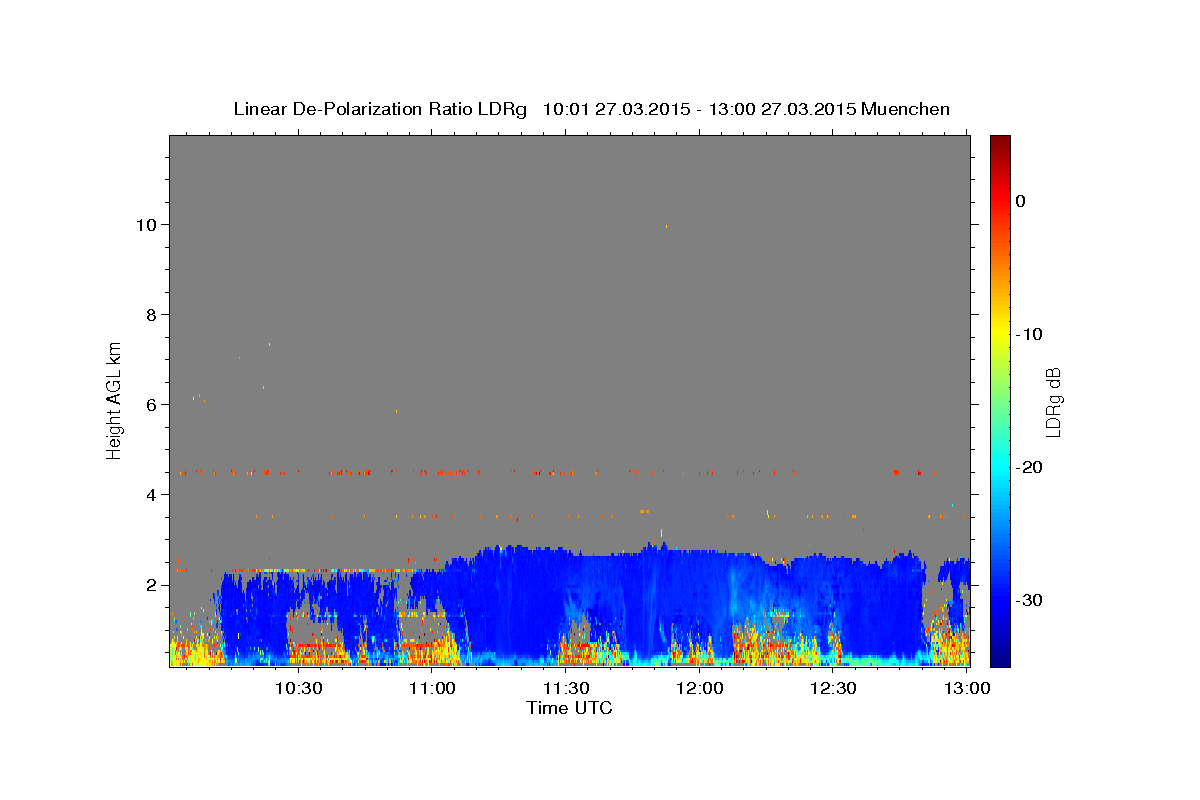Click the colorbar value '-10'
The width and height of the screenshot is (1200, 800).
point(1029,334)
